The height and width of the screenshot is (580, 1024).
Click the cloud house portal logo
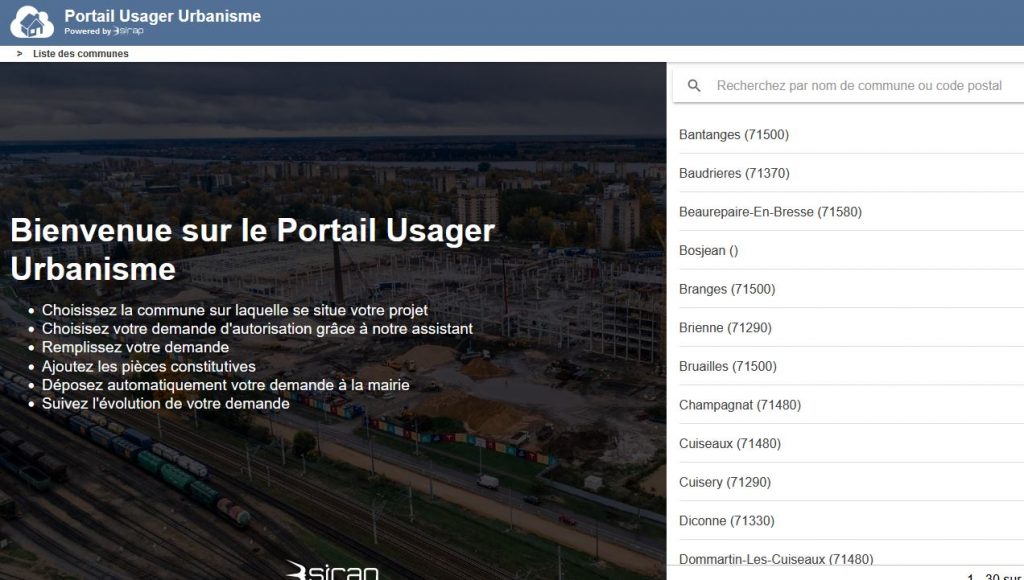pyautogui.click(x=32, y=22)
